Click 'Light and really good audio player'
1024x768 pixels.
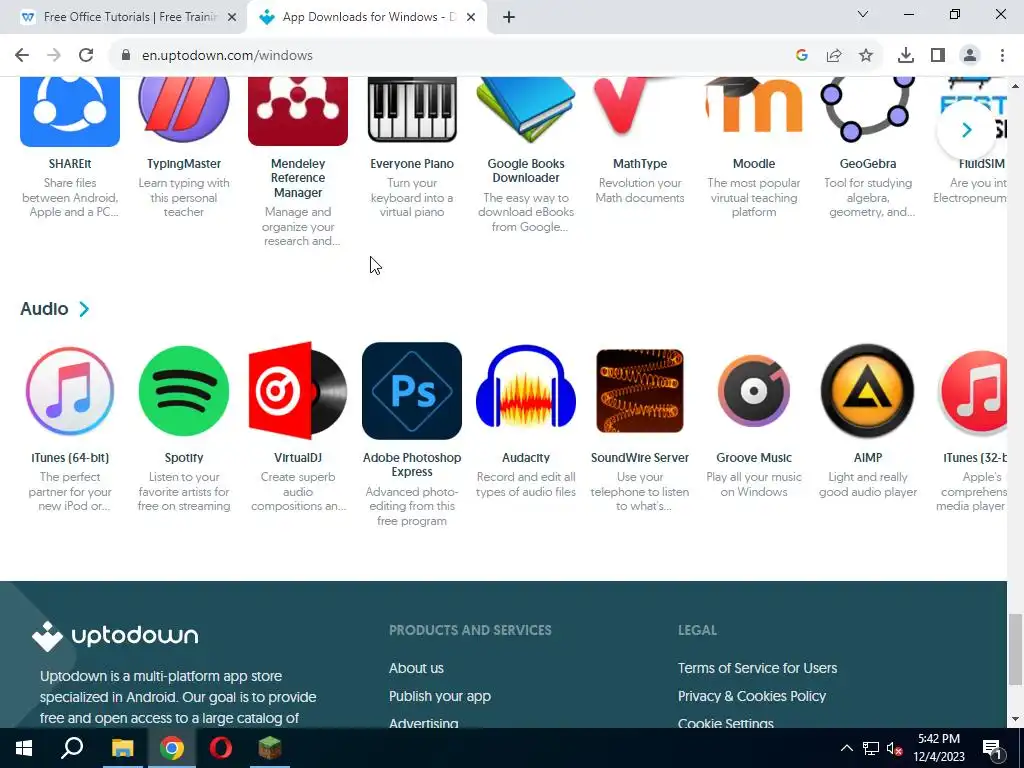pos(868,485)
